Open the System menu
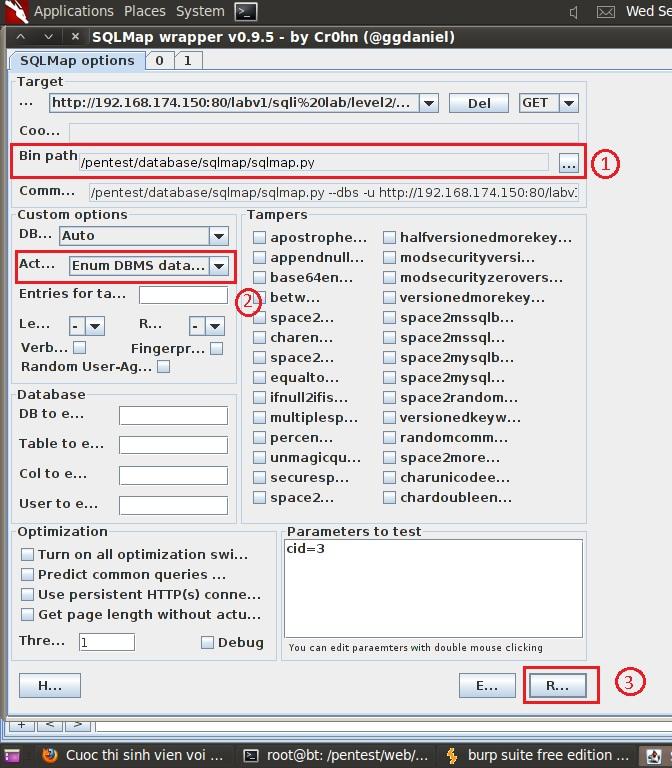This screenshot has width=672, height=768. pyautogui.click(x=200, y=11)
